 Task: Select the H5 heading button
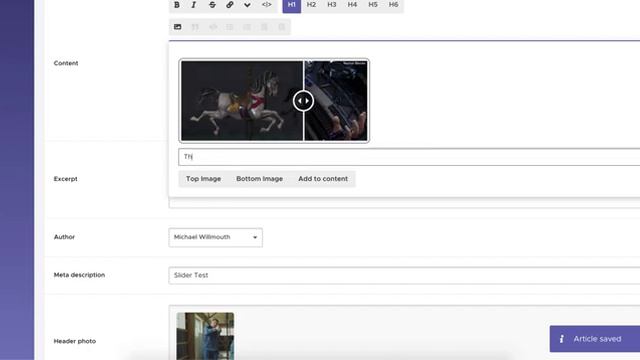(373, 5)
